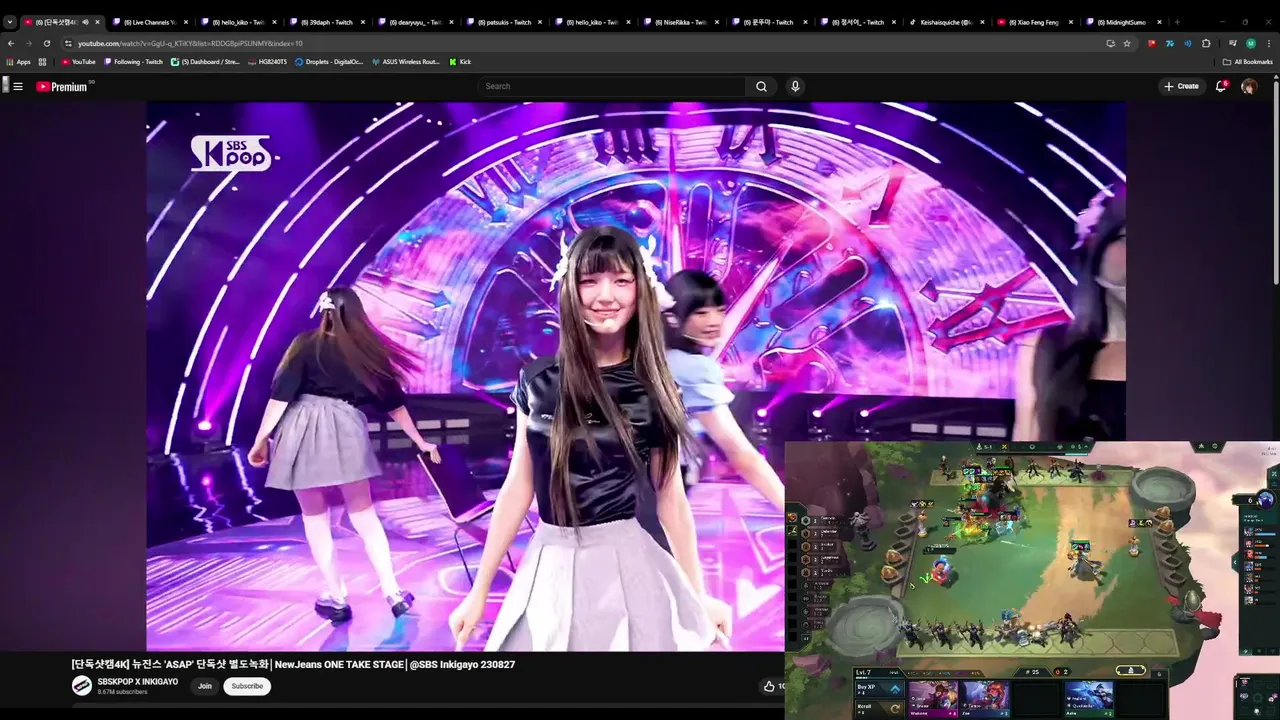Open Chrome three-dot menu
The width and height of the screenshot is (1280, 720).
tap(1270, 44)
